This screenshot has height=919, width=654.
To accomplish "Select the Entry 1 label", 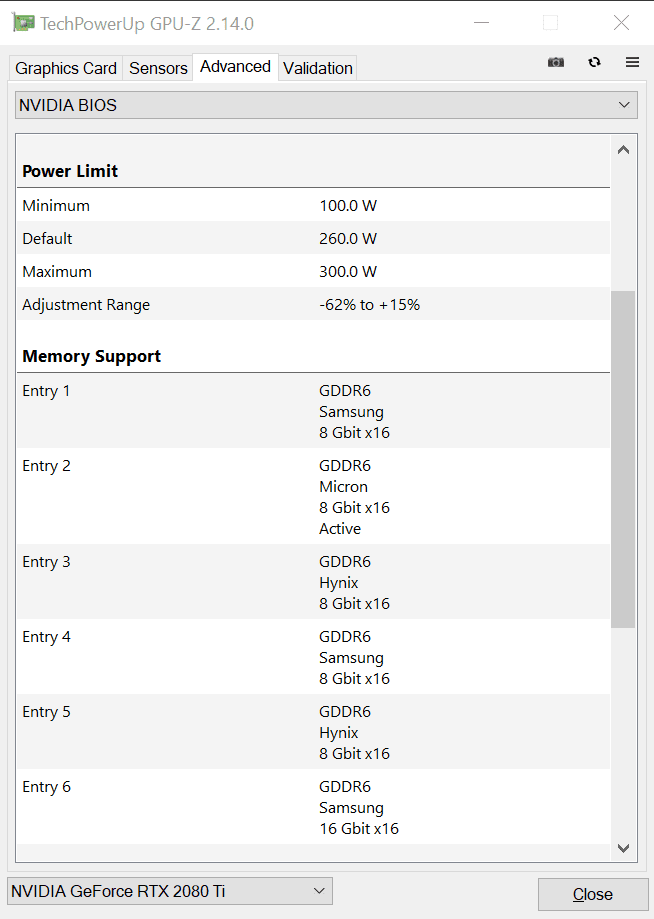I will point(46,391).
